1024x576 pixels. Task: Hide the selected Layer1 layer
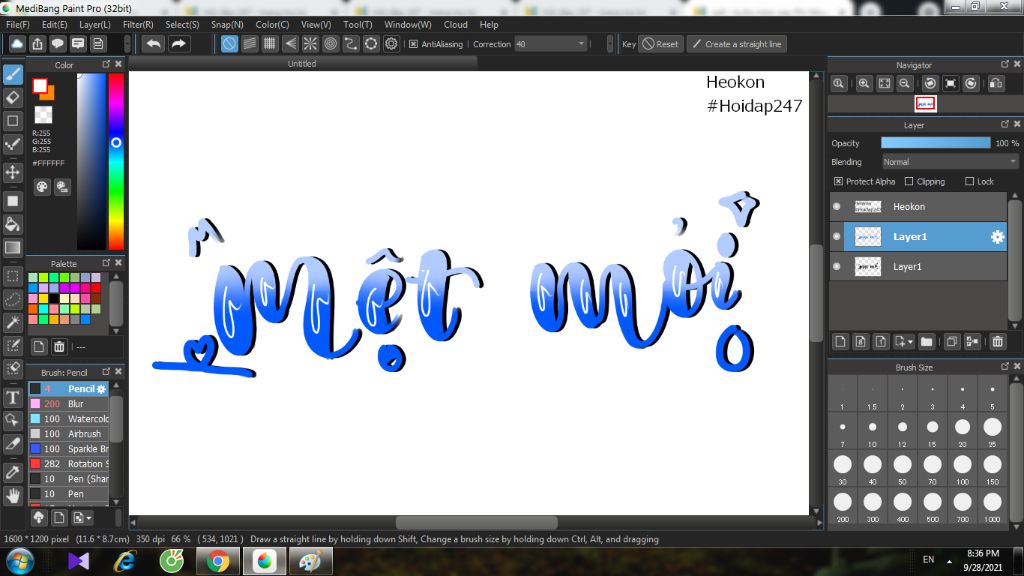coord(837,236)
